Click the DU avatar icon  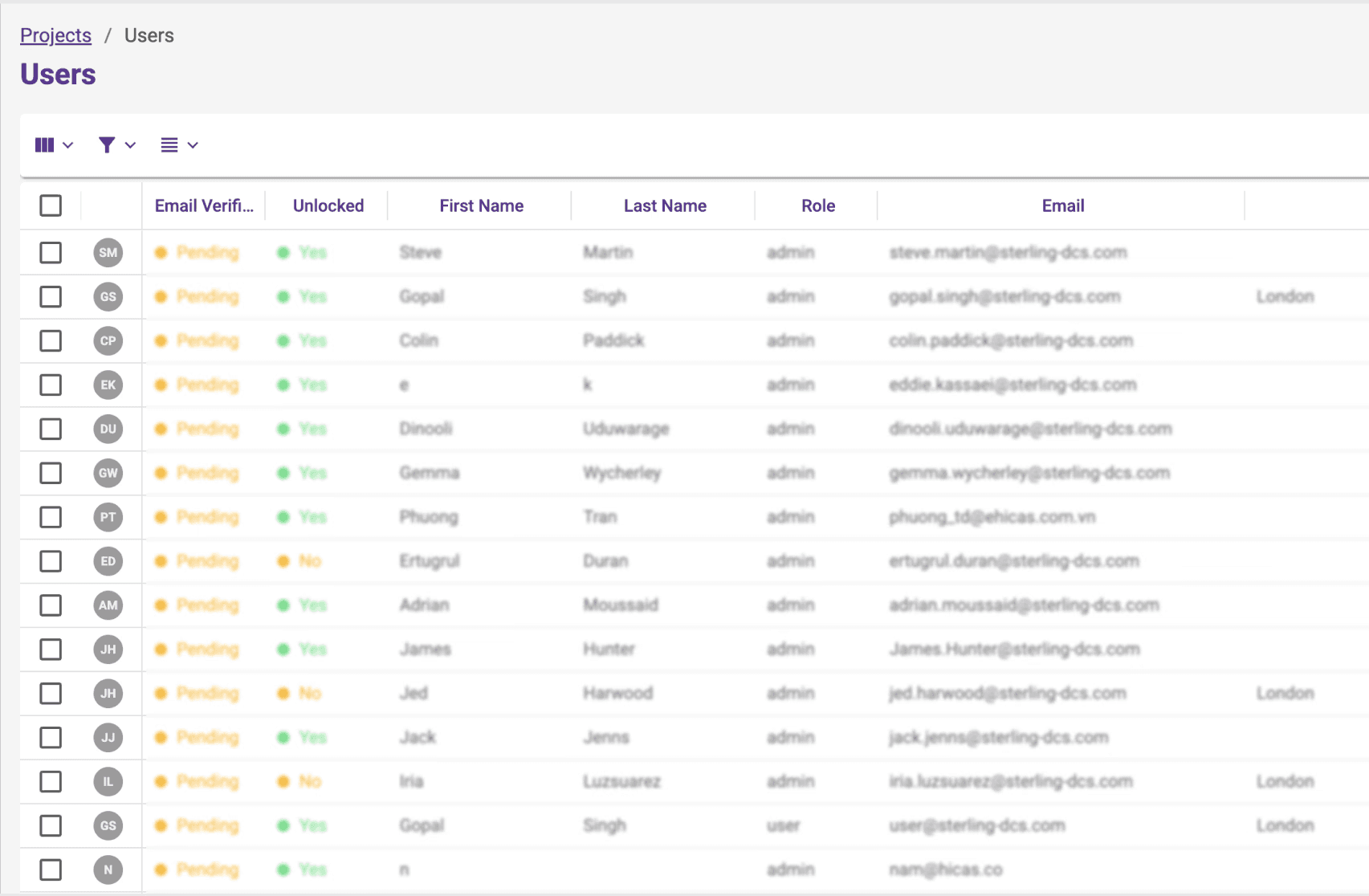pos(108,430)
